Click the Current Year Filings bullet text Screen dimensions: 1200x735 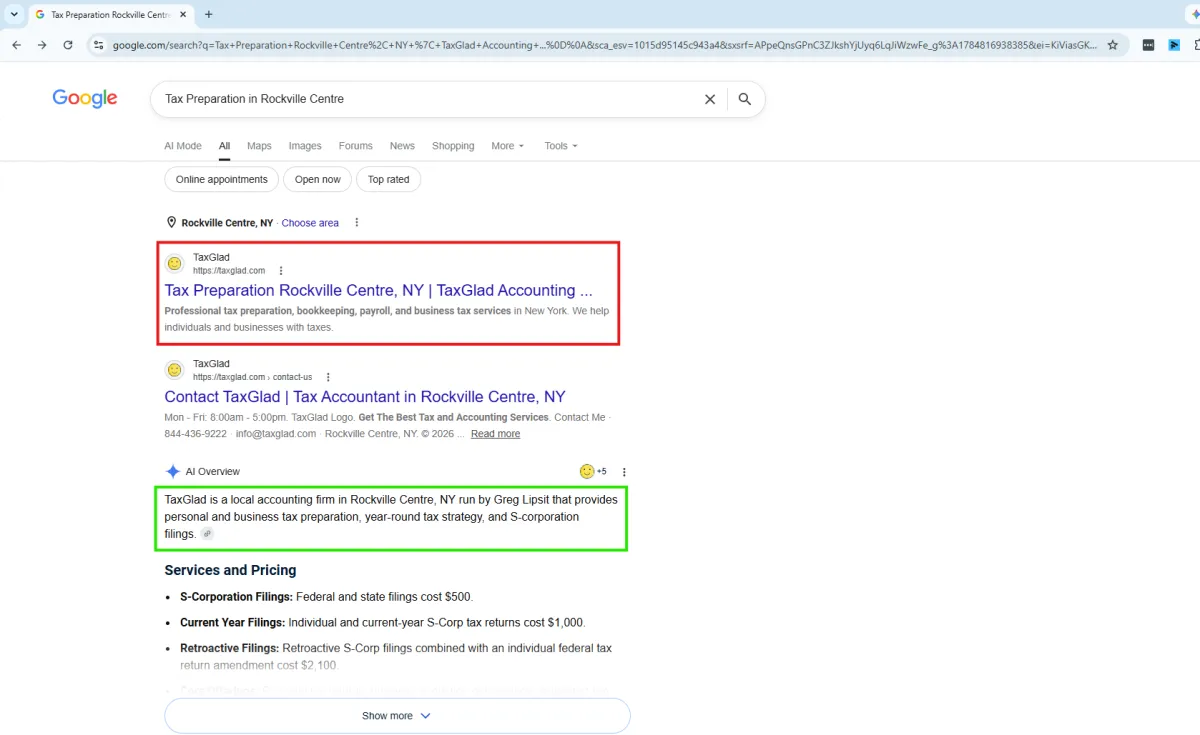tap(382, 622)
